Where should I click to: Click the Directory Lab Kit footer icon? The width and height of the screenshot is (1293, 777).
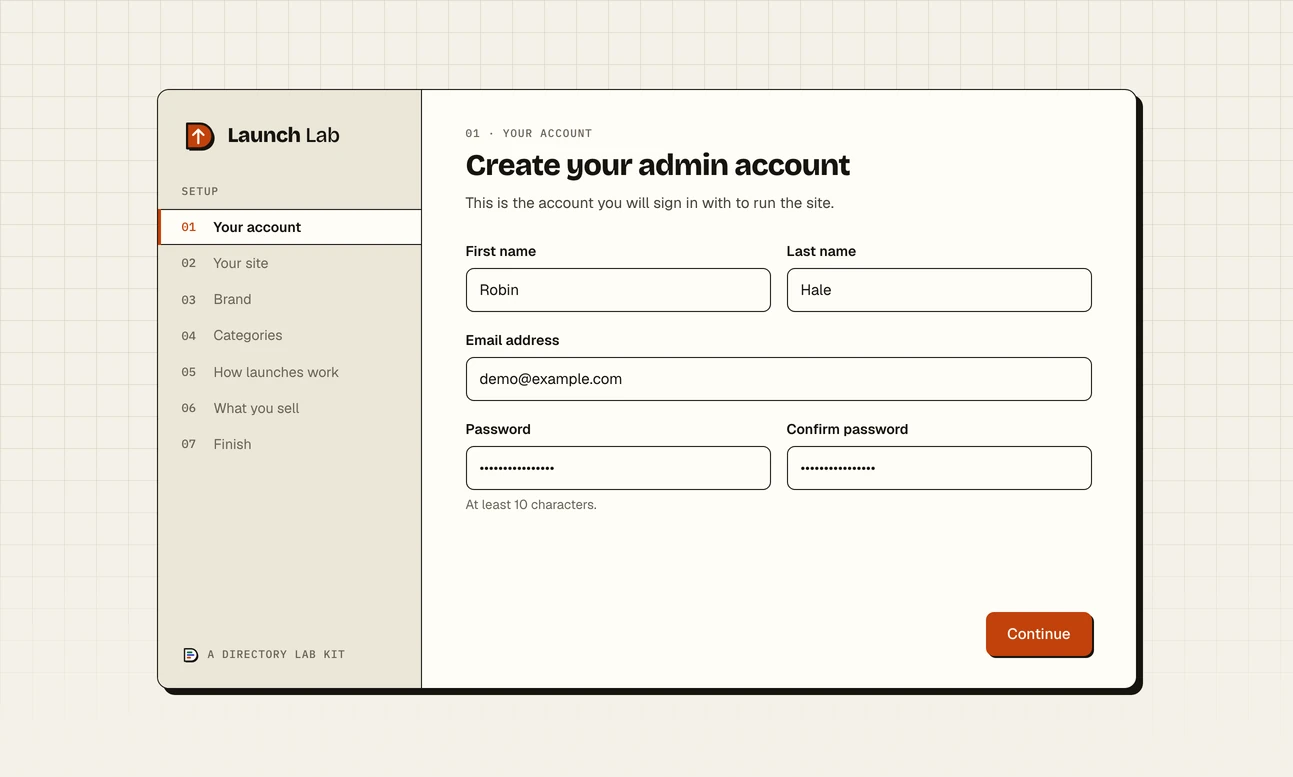pos(190,655)
